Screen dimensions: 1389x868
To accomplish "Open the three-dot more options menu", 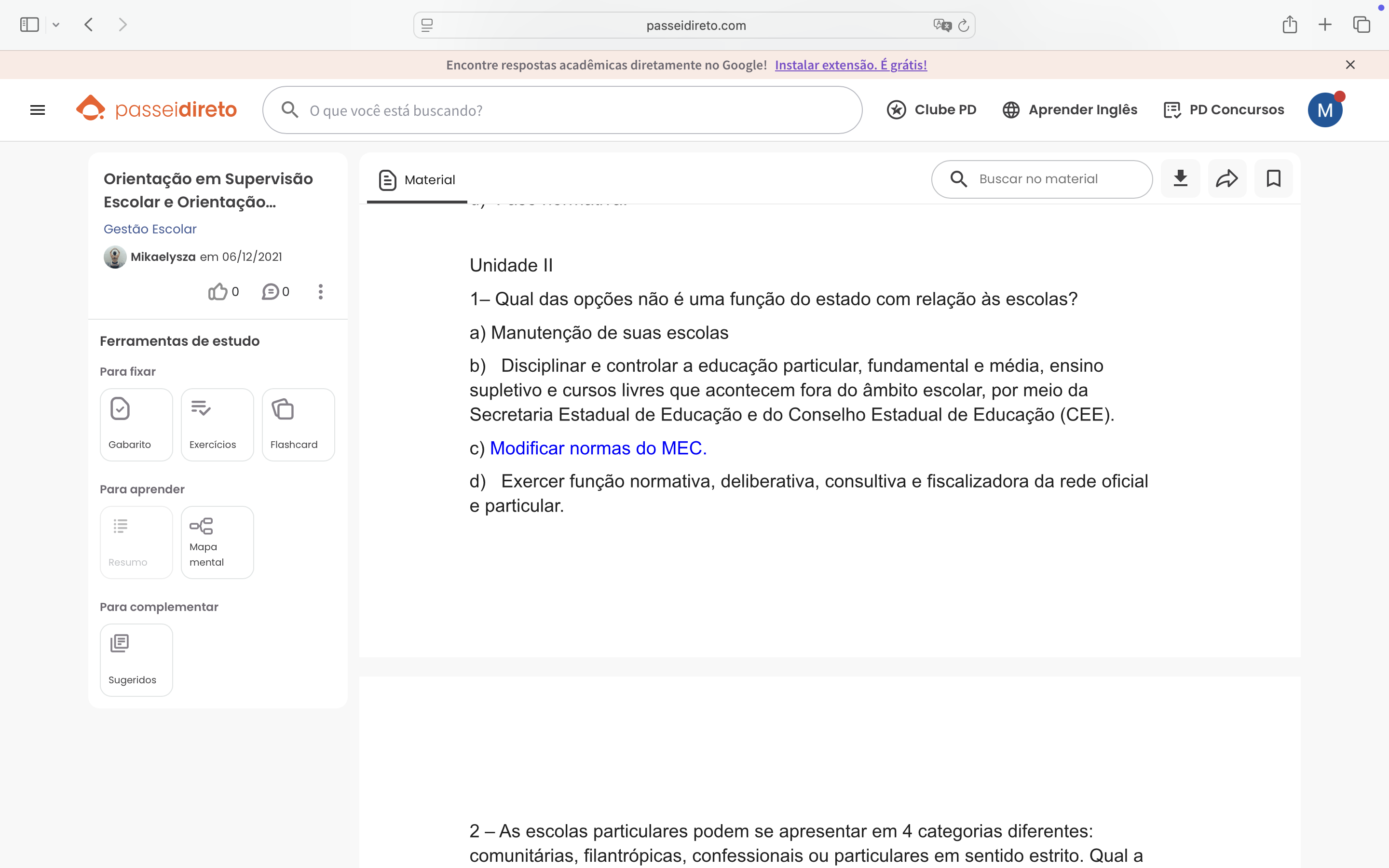I will [x=320, y=292].
